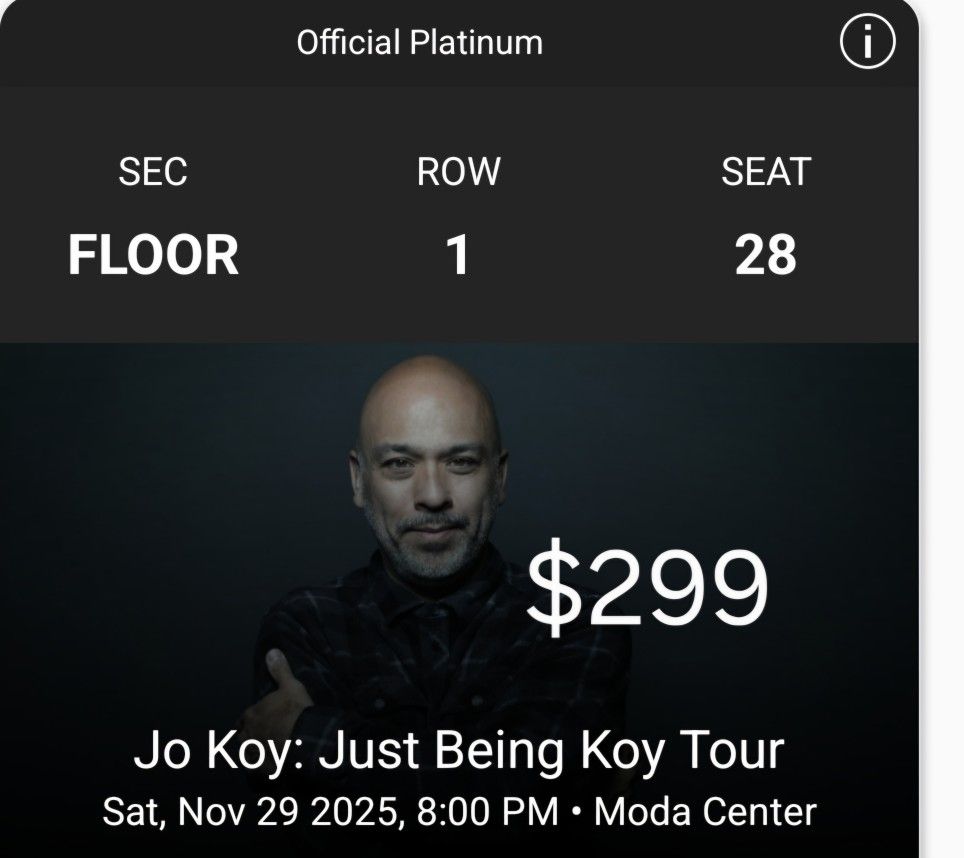Click the SEAT column header
The width and height of the screenshot is (964, 858).
coord(766,172)
